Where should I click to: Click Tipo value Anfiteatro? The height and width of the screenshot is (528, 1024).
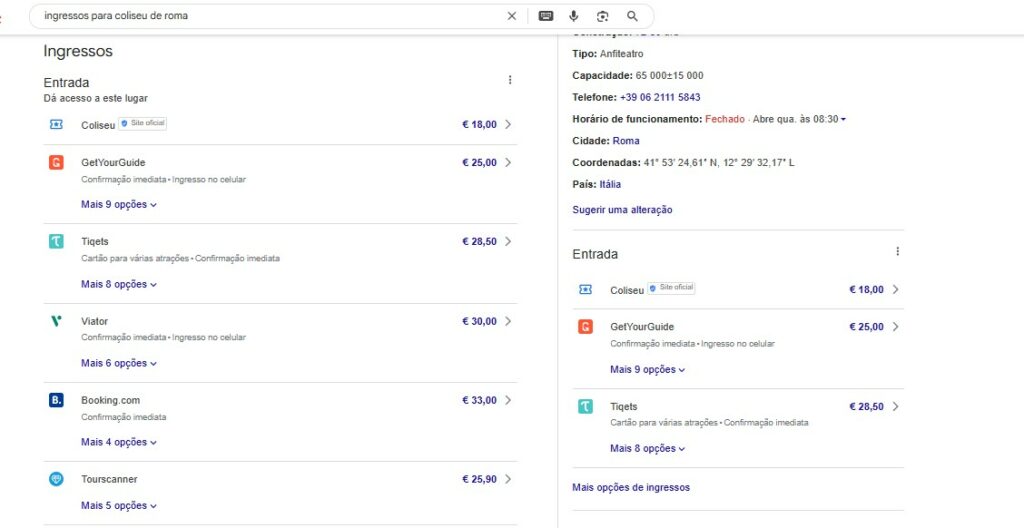pos(621,54)
